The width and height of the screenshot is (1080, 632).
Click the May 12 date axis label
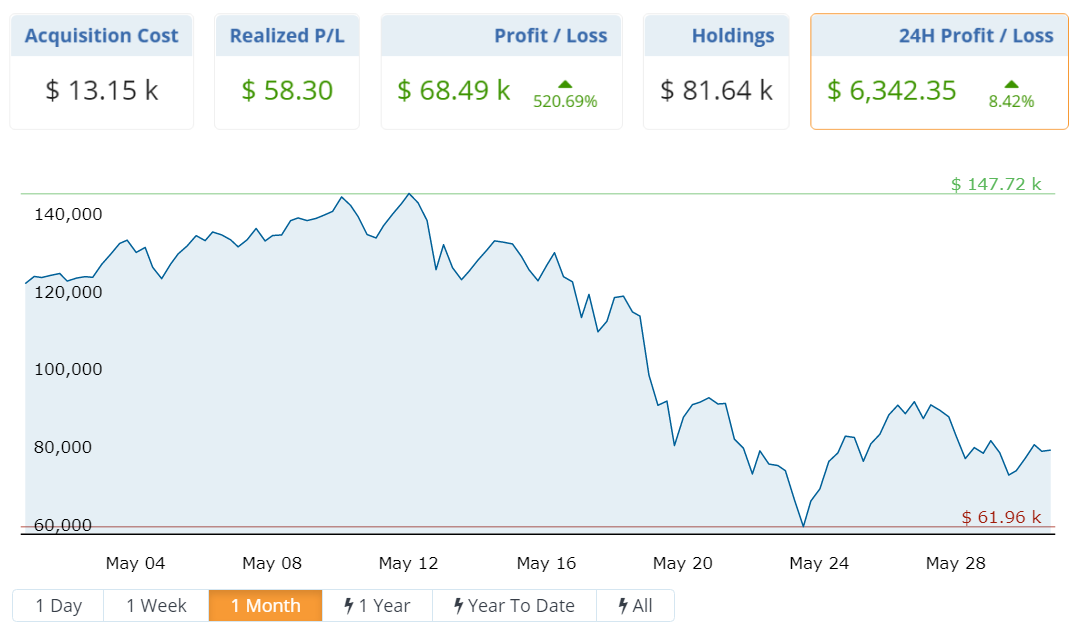(408, 563)
